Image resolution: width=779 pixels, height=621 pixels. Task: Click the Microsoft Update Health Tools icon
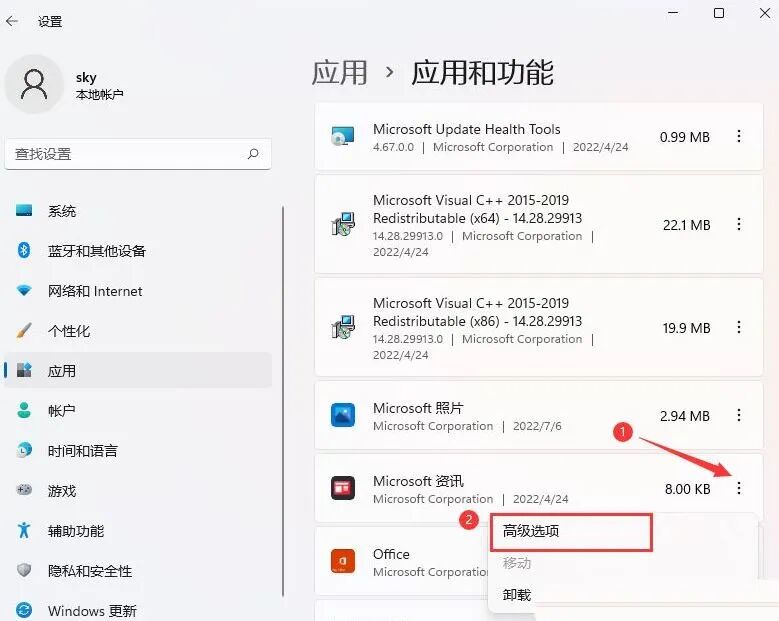coord(343,136)
